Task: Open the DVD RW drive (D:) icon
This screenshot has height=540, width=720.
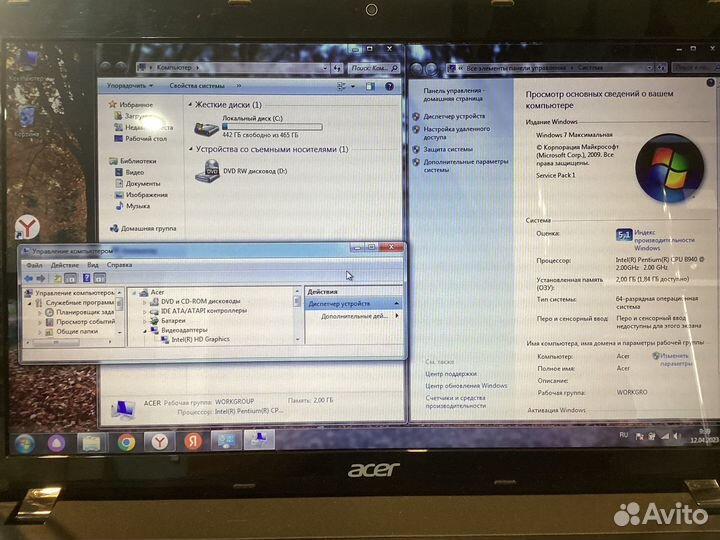Action: click(x=207, y=171)
